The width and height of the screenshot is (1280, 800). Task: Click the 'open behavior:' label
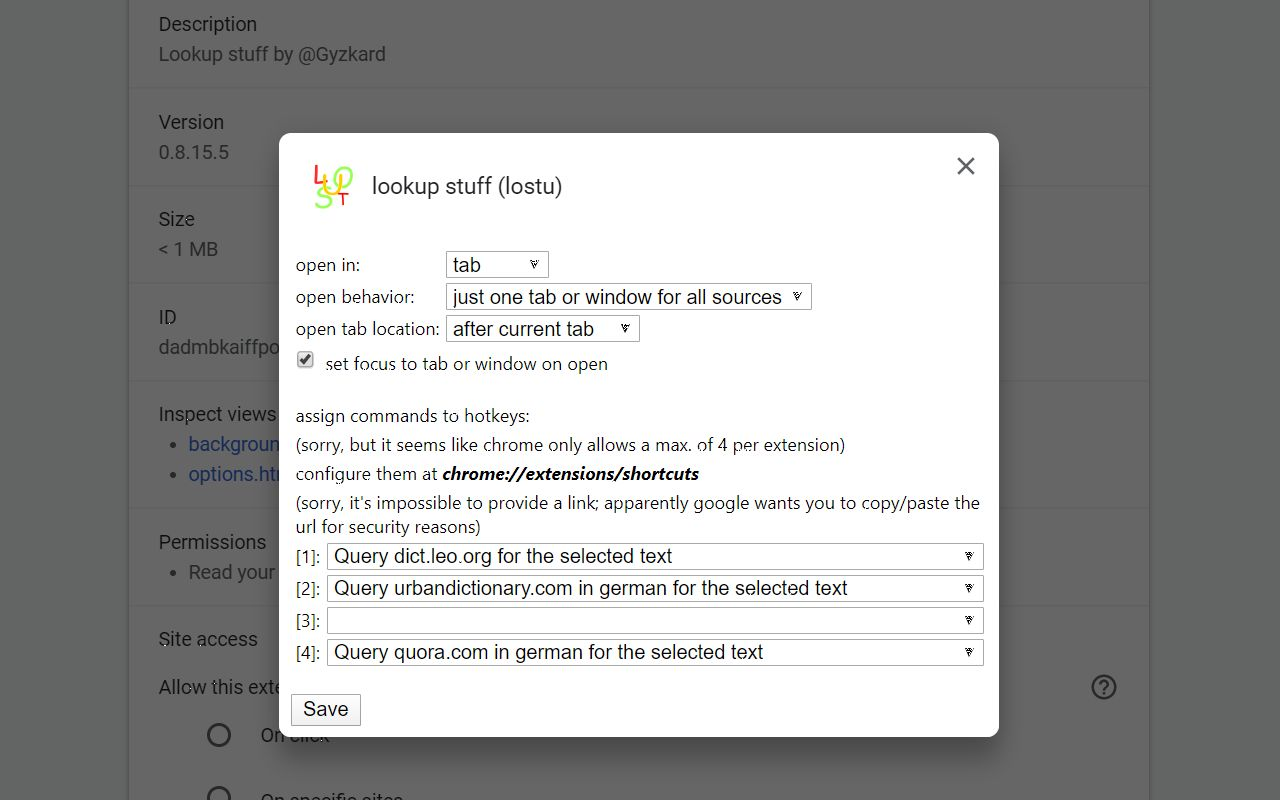point(355,297)
